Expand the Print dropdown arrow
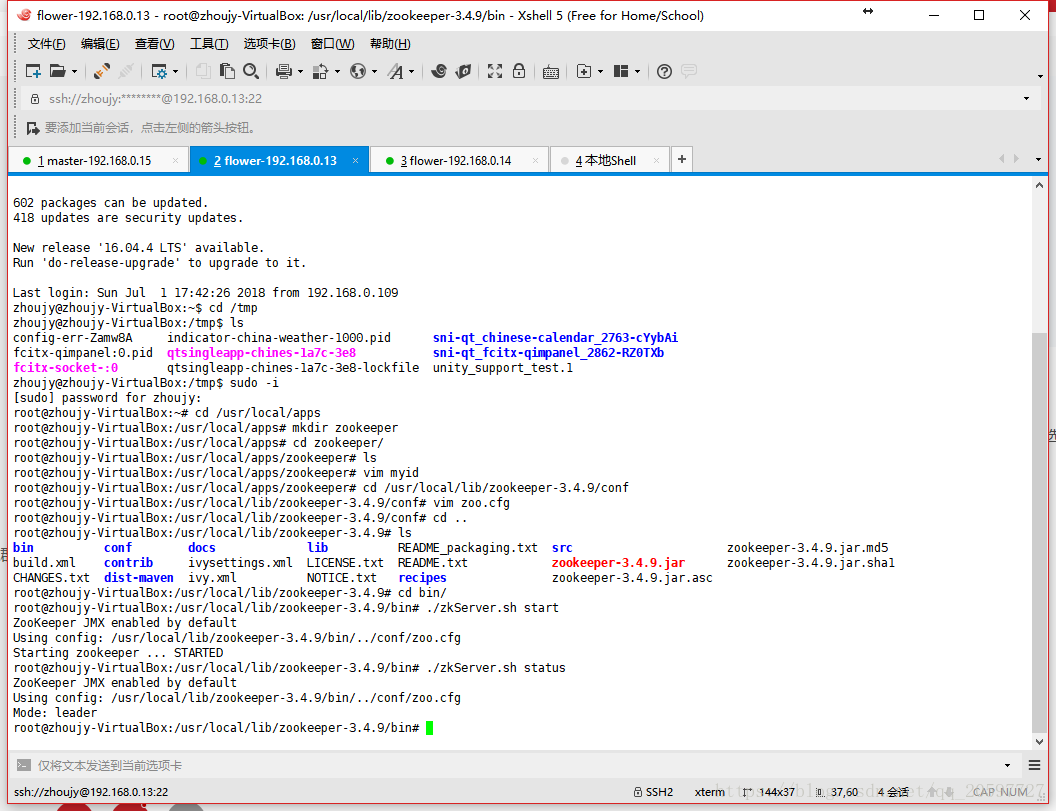Screen dimensions: 1056x811 tap(300, 71)
